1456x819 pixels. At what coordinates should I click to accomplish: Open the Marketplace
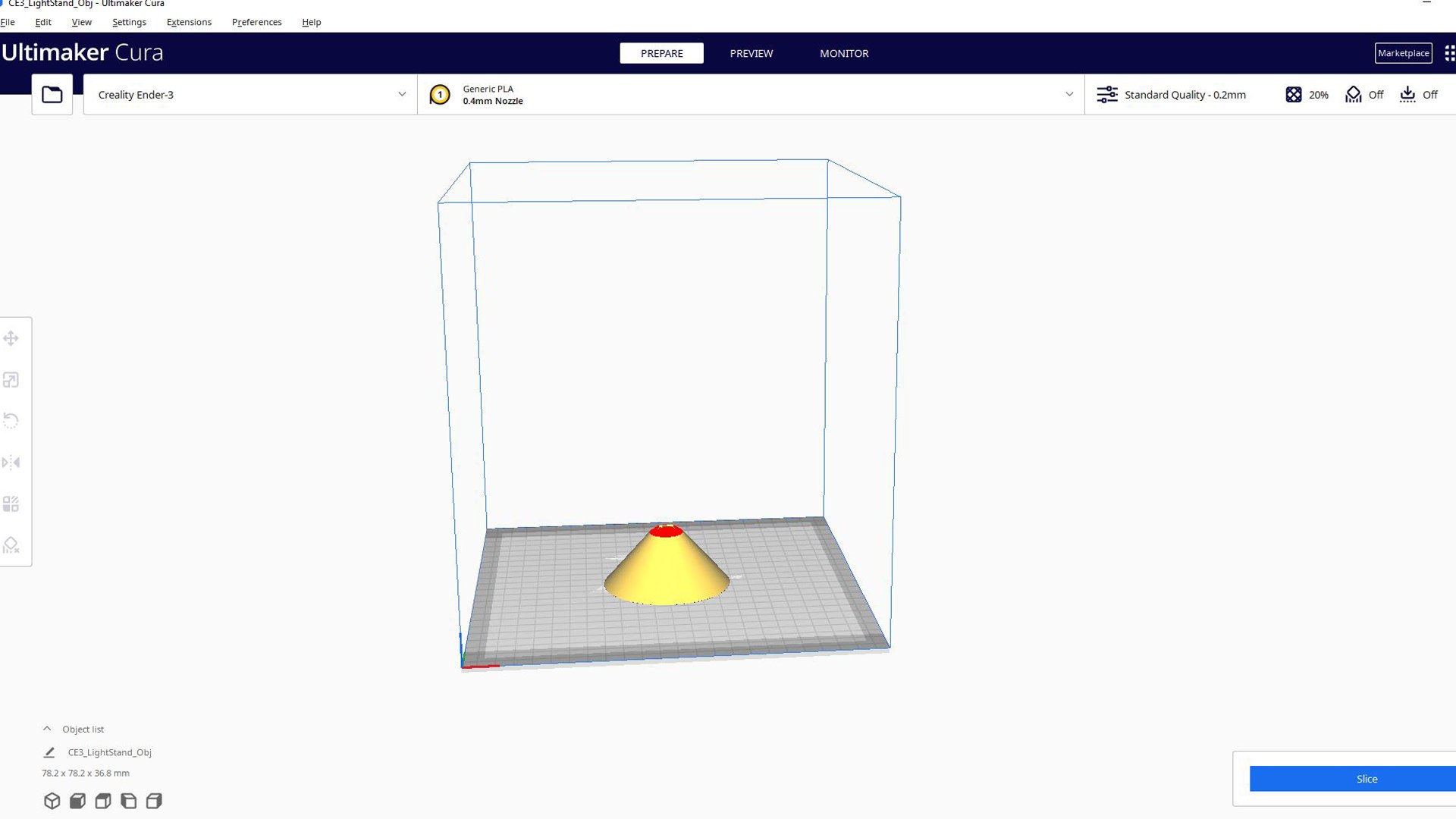pos(1403,53)
